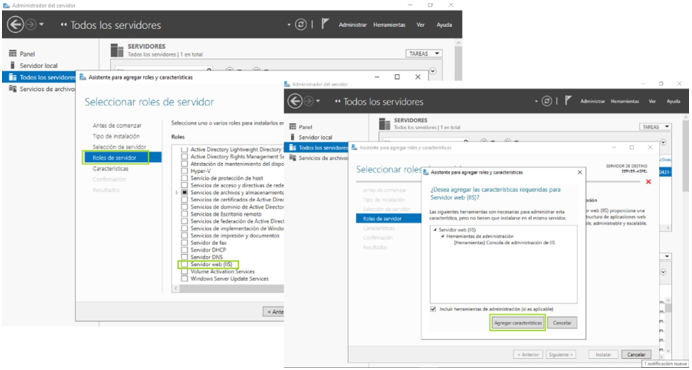Viewport: 692px width, 370px height.
Task: Select Servicios de archivo icon in right sidebar
Action: click(x=292, y=158)
